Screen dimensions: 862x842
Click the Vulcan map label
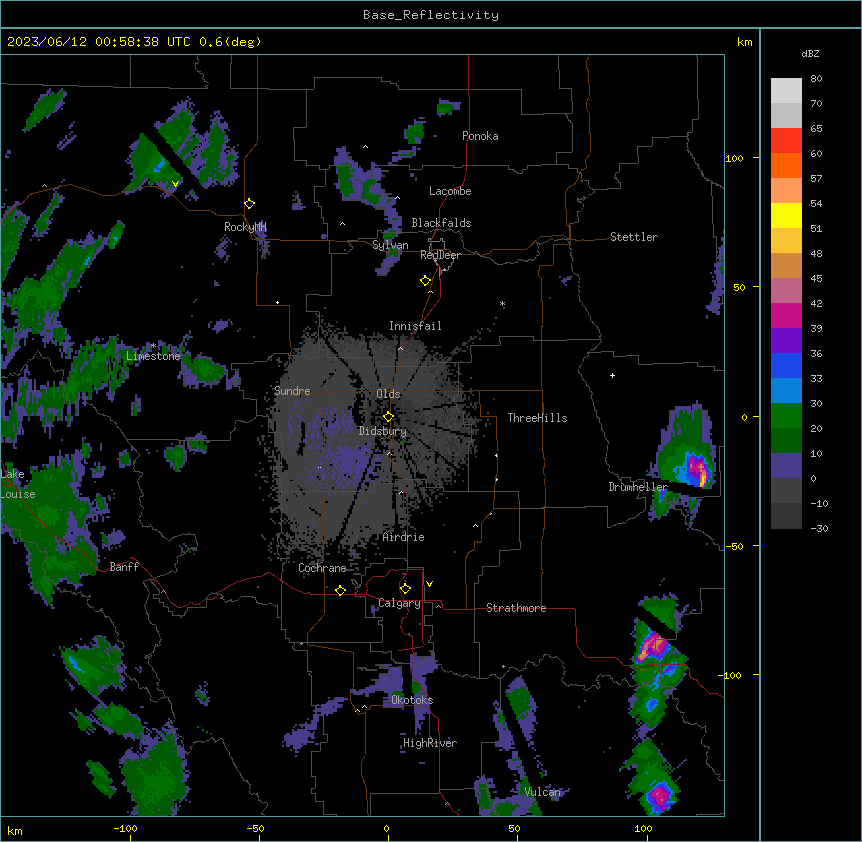pos(543,792)
